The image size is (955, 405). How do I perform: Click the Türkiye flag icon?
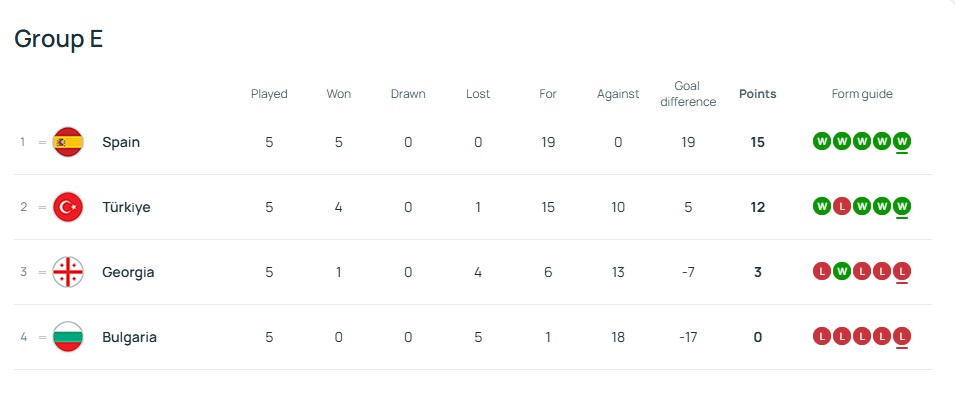[68, 207]
